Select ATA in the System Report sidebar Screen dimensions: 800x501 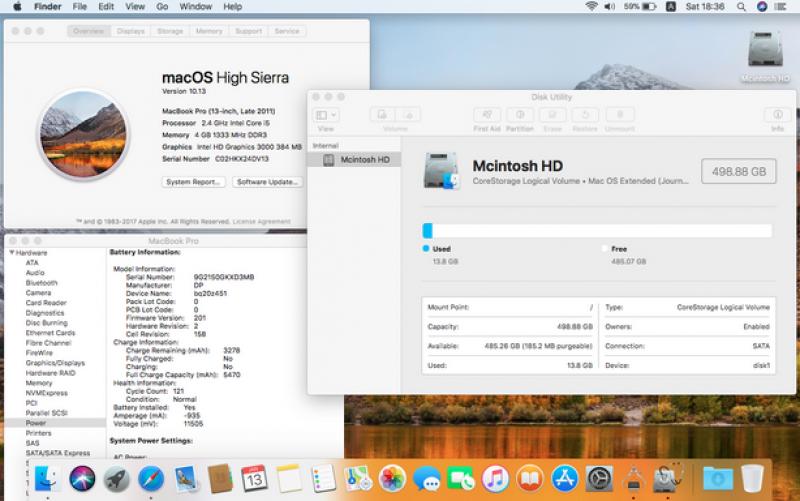coord(32,263)
